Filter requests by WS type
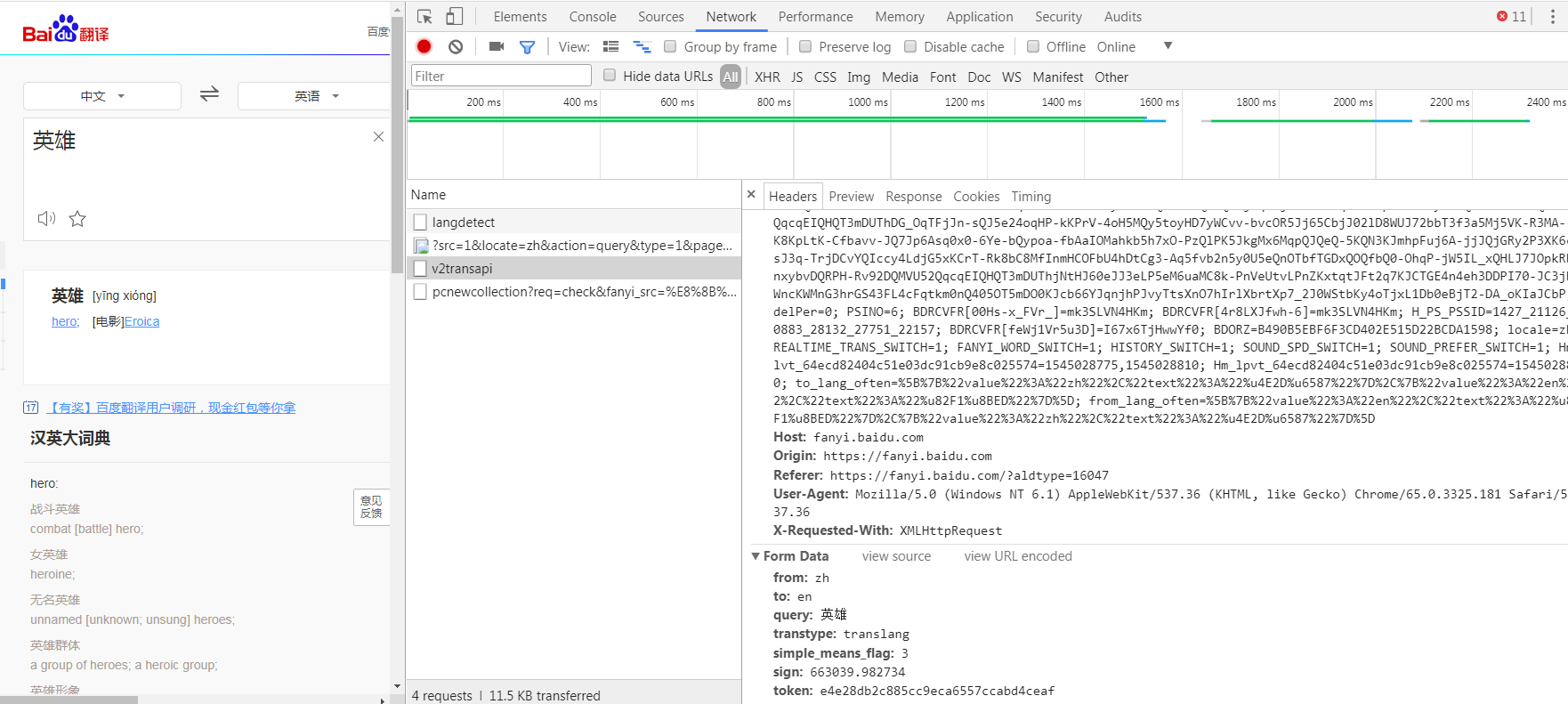 click(x=1012, y=77)
